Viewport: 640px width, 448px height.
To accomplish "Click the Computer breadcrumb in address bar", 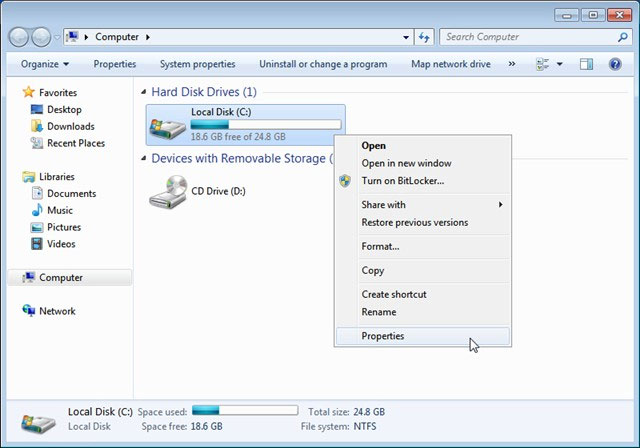I will 117,37.
